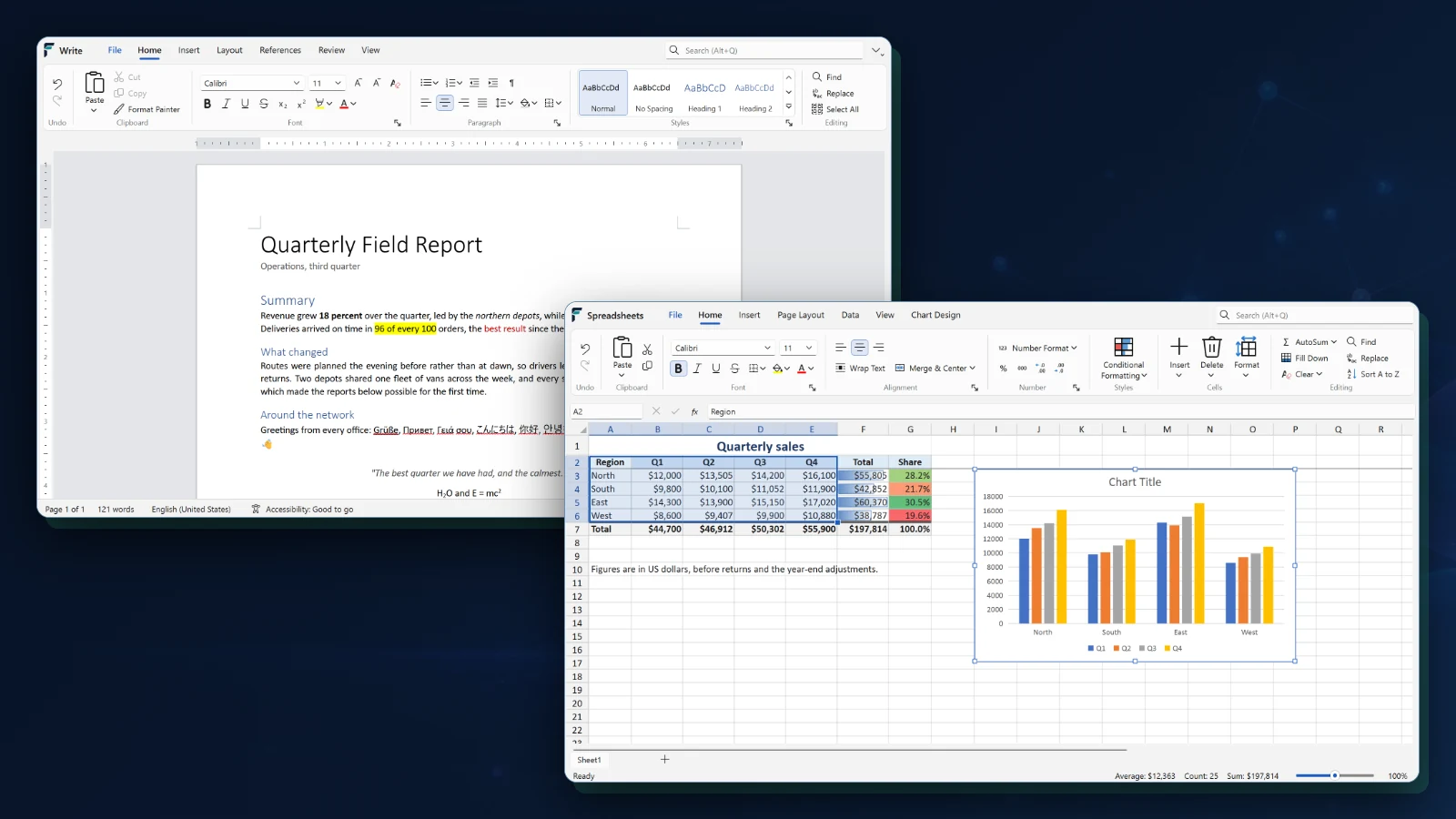1456x819 pixels.
Task: Click Format Painter brush in Write
Action: [x=119, y=109]
